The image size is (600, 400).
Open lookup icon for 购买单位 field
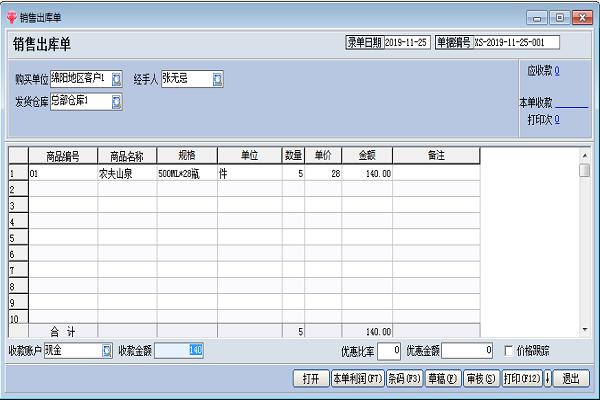(x=116, y=79)
